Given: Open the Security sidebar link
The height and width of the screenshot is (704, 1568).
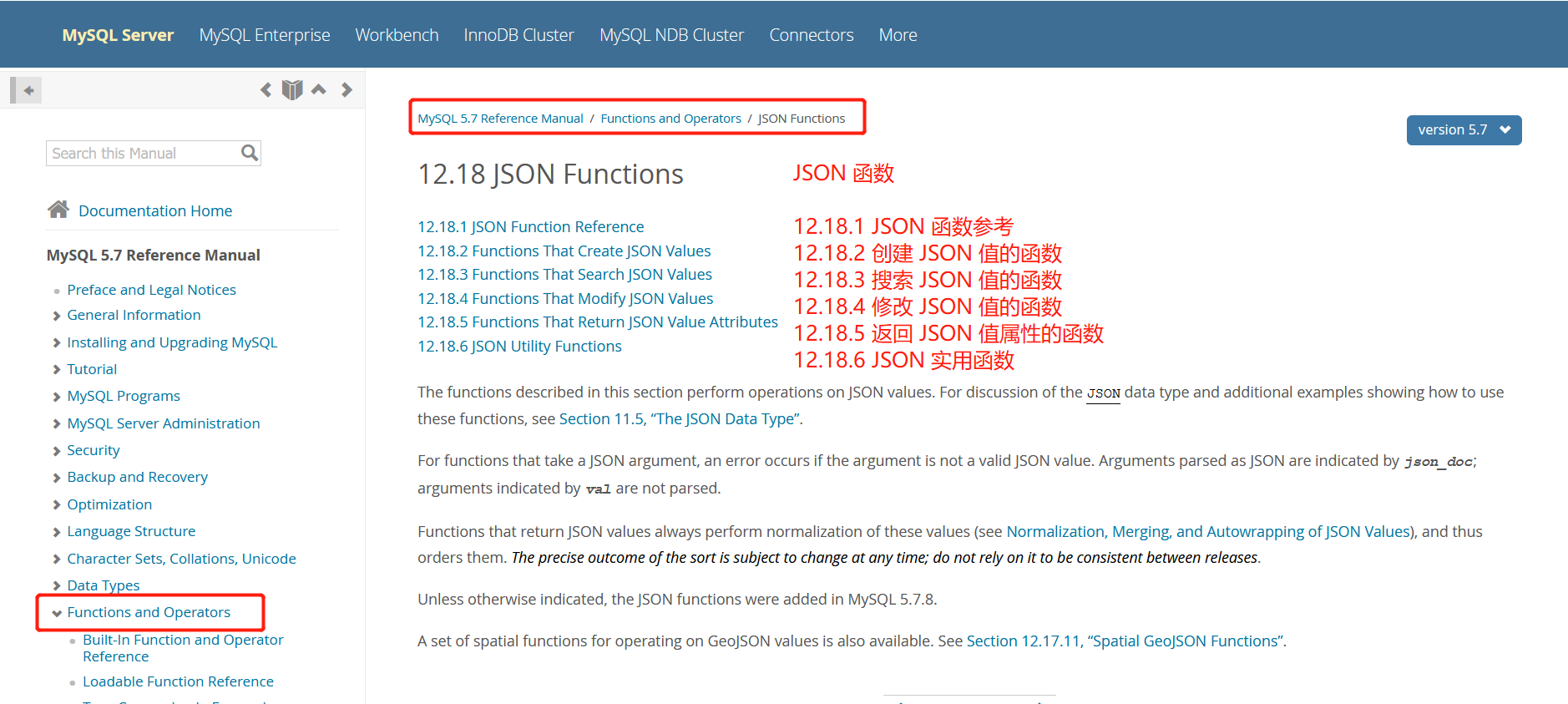Looking at the screenshot, I should (94, 450).
